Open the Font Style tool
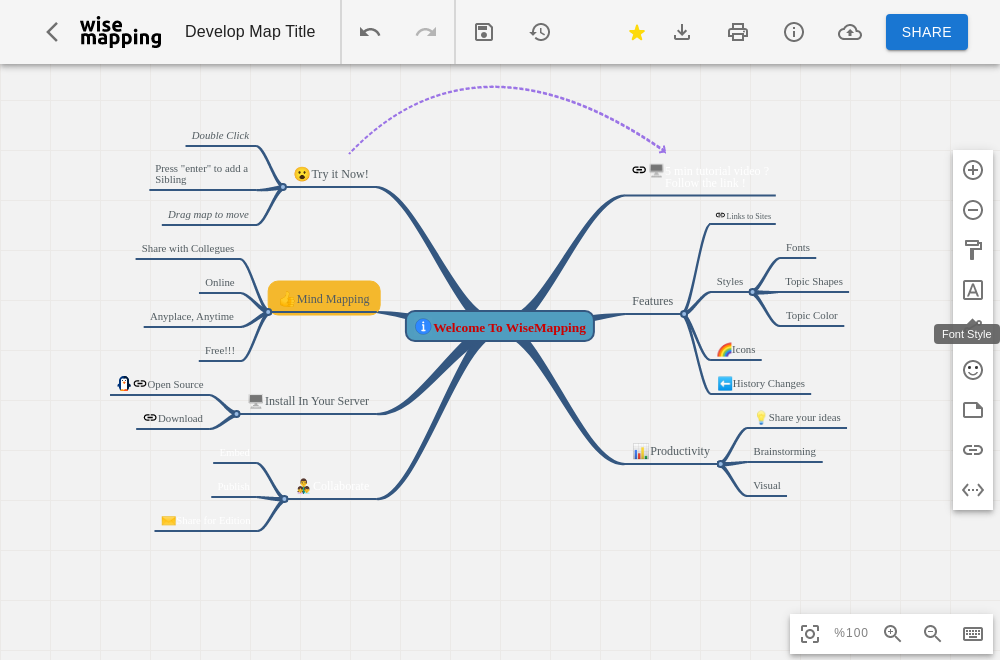 tap(973, 290)
